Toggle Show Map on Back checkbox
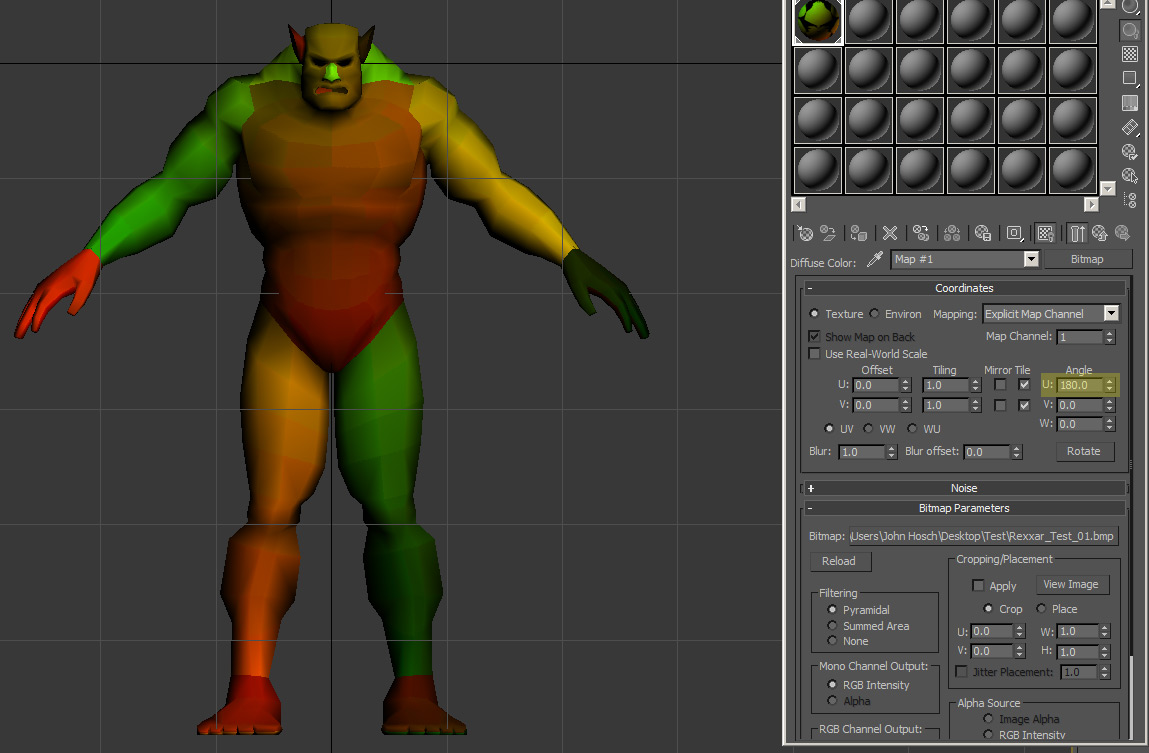 tap(814, 336)
